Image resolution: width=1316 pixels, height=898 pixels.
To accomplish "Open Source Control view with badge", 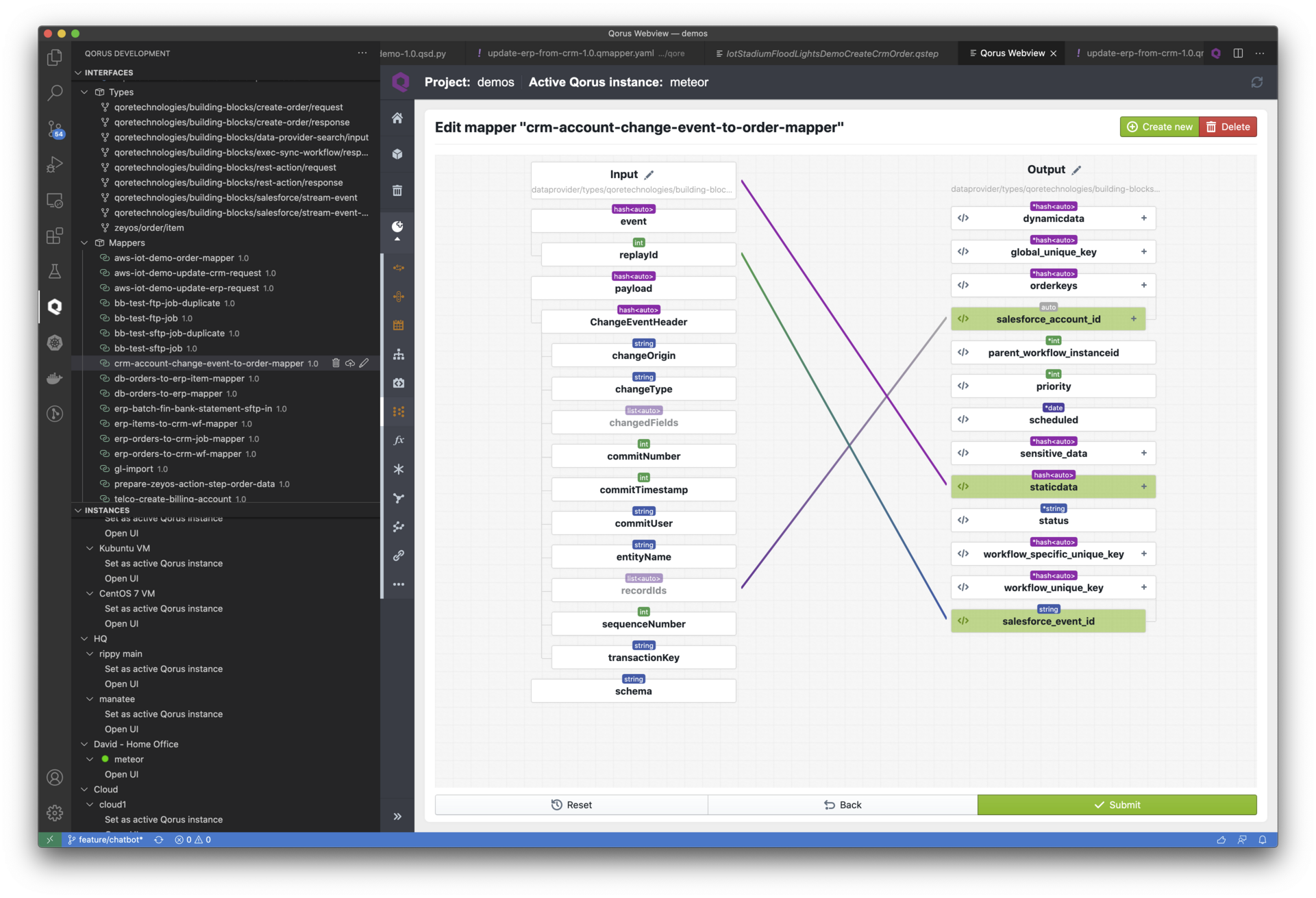I will pos(55,129).
